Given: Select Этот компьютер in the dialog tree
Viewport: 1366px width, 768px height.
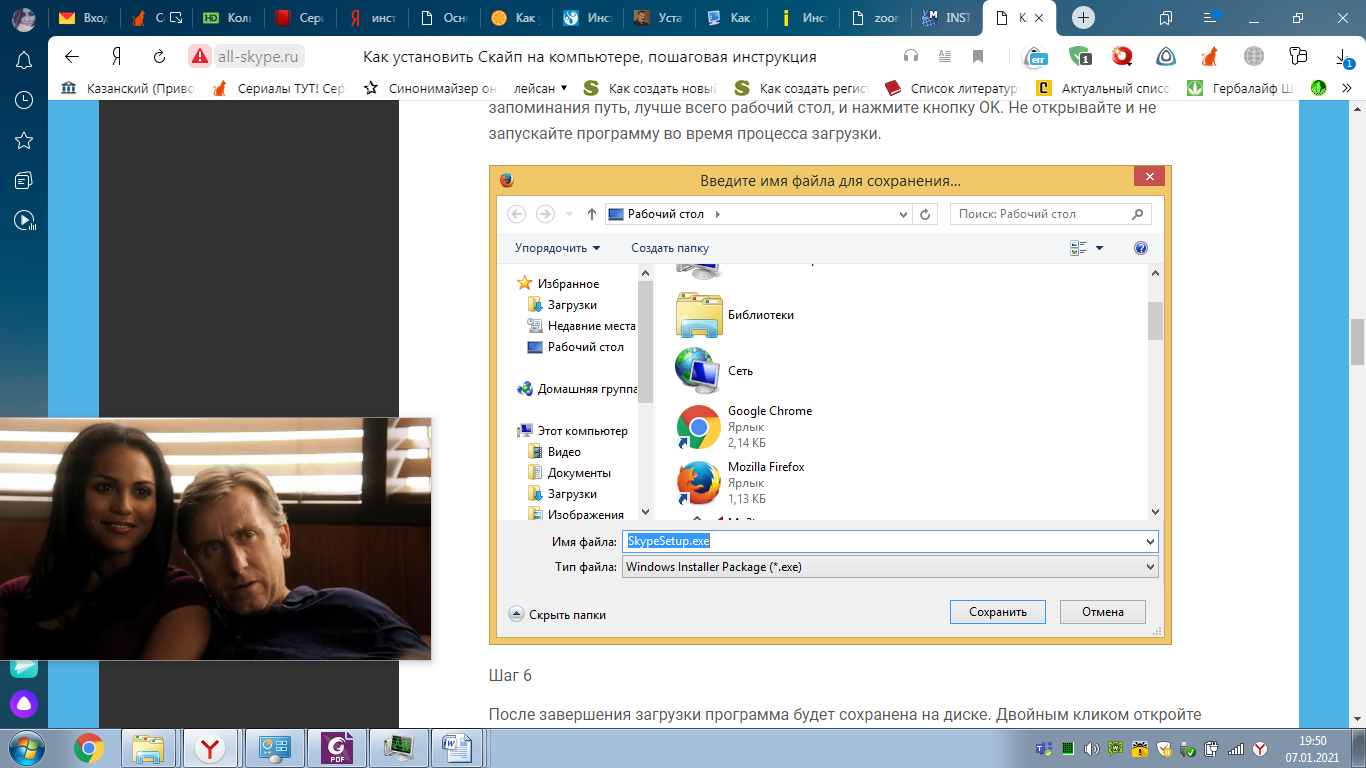Looking at the screenshot, I should click(x=572, y=431).
